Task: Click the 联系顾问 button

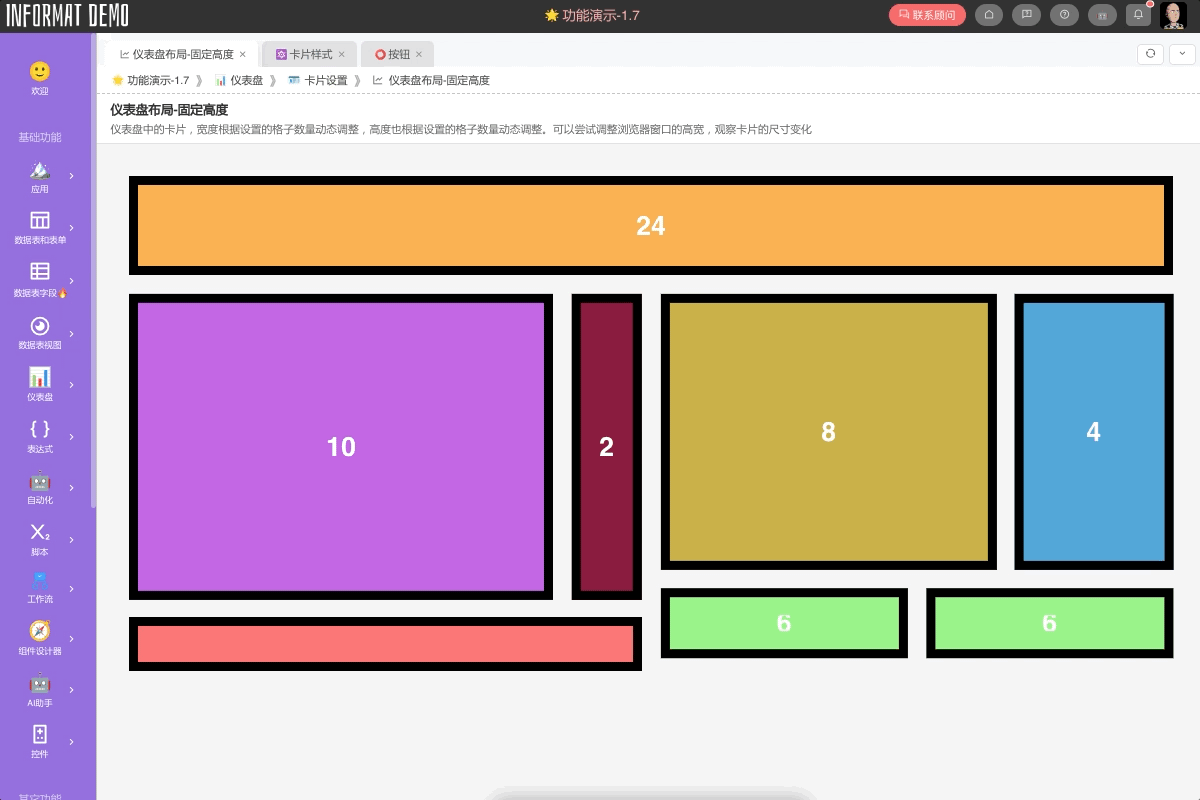Action: click(927, 15)
